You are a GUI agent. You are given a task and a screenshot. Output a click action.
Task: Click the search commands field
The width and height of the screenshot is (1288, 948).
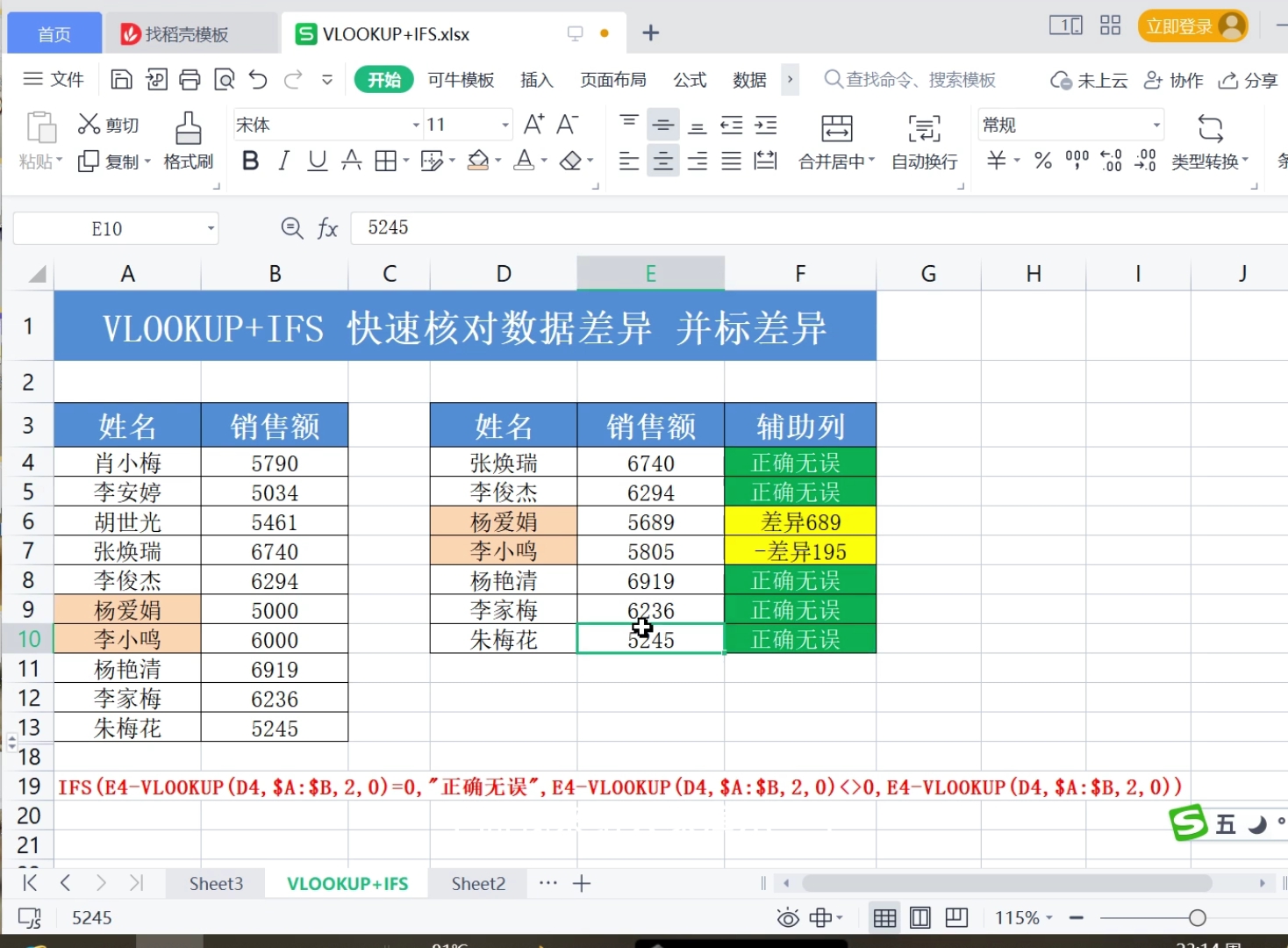point(910,80)
